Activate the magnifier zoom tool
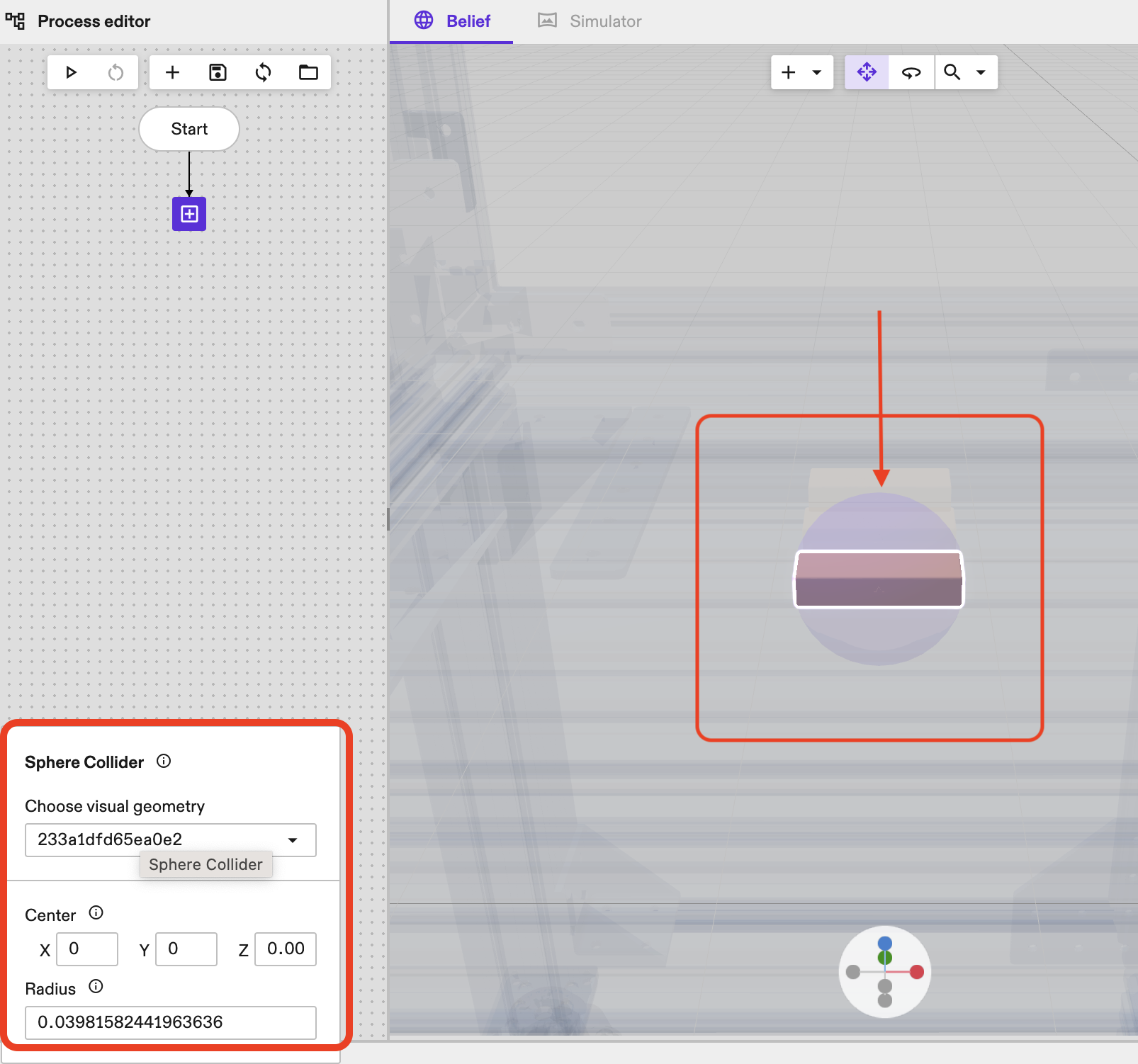 click(x=952, y=72)
